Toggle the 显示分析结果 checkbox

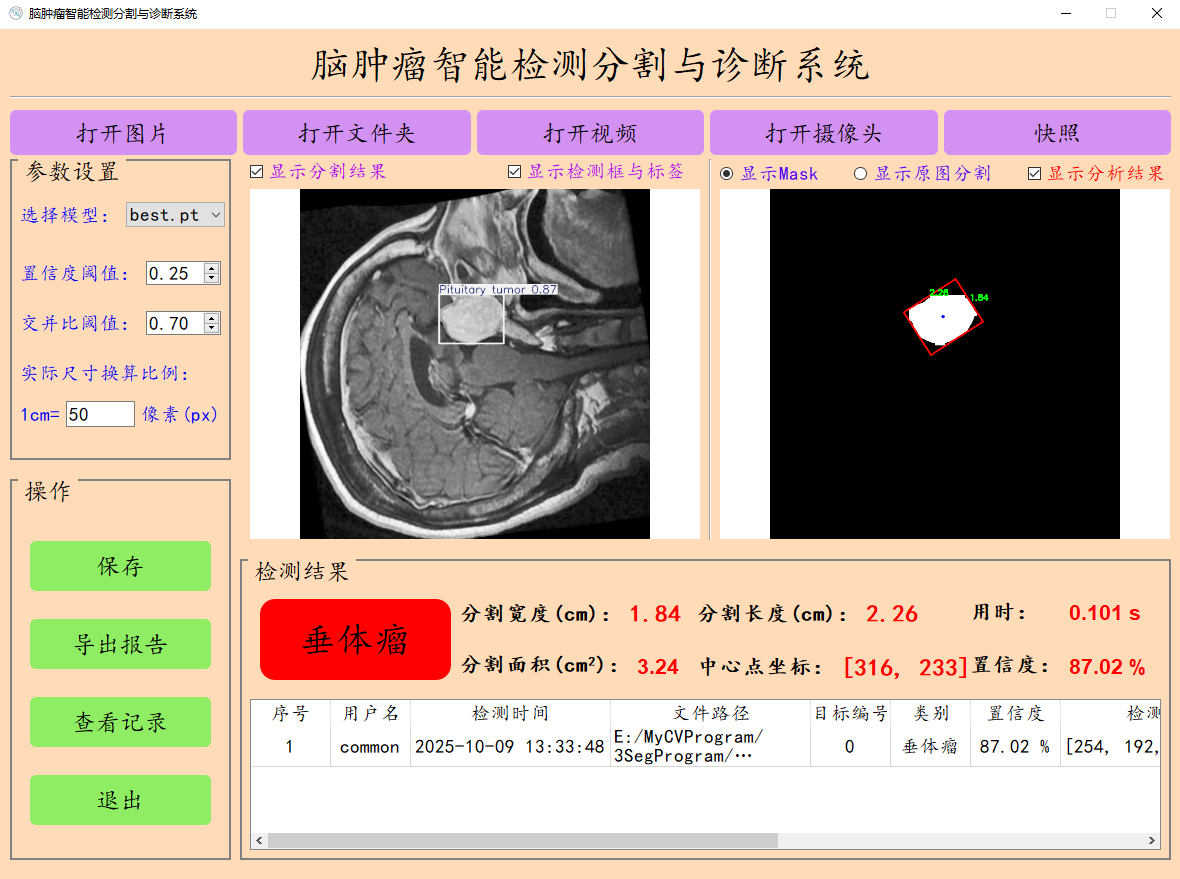[1035, 174]
